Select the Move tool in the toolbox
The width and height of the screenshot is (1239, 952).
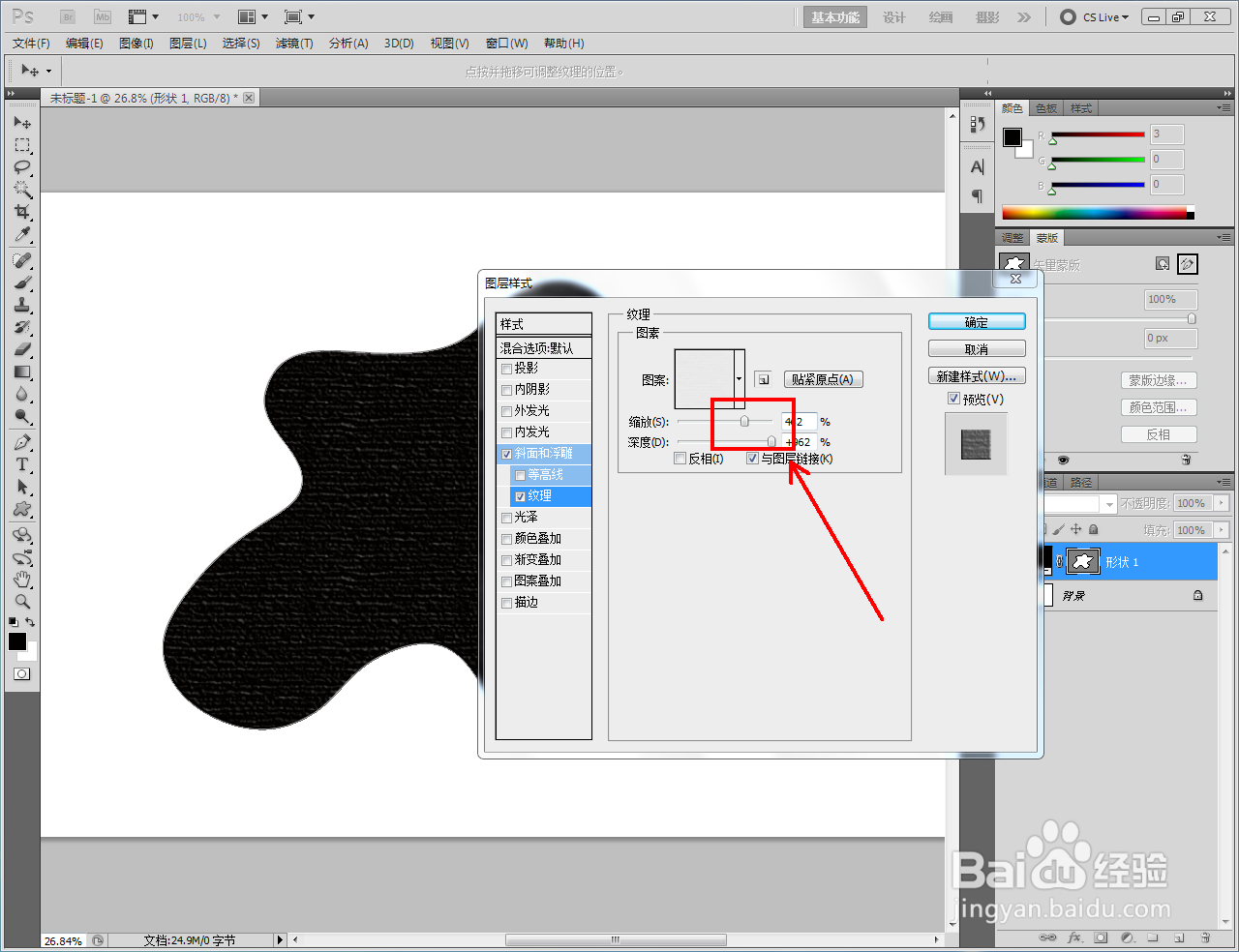point(22,123)
